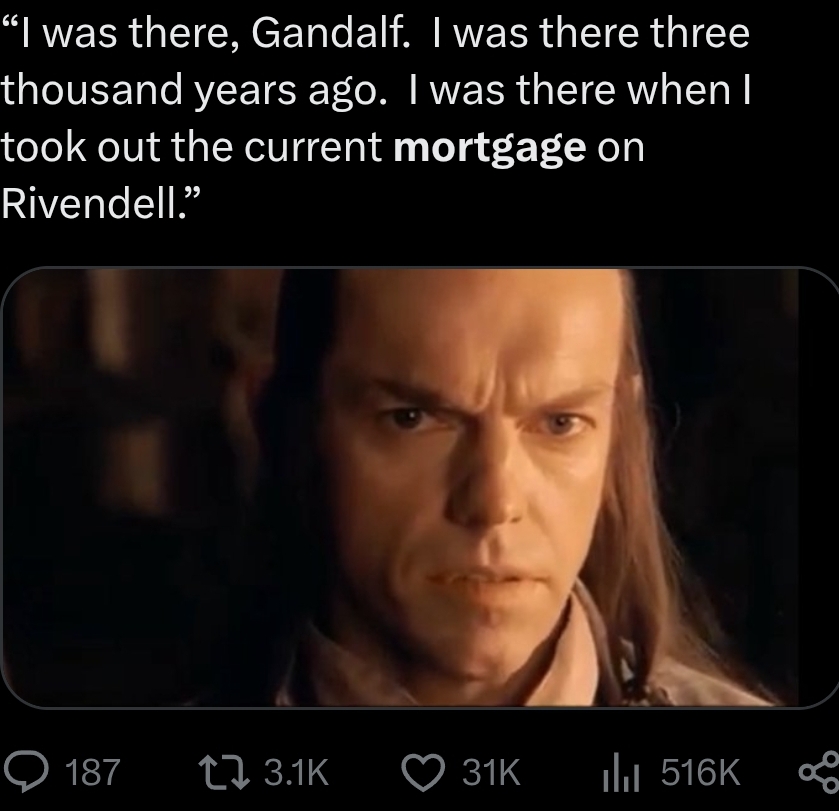Click the 3.1K reposts count

296,772
